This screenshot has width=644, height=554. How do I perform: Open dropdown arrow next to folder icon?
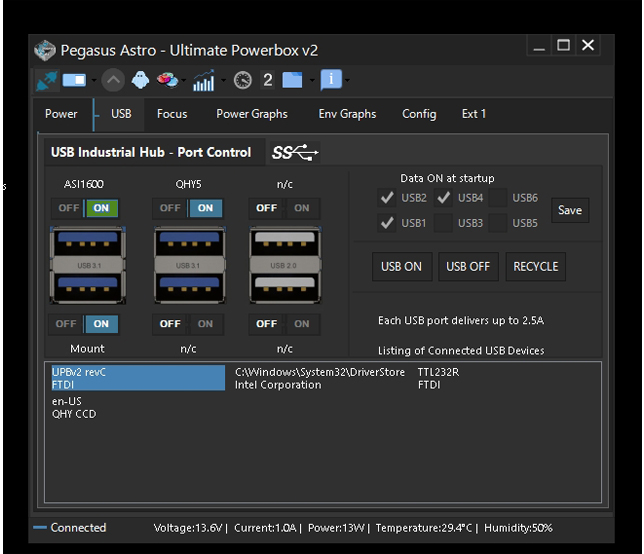pyautogui.click(x=312, y=80)
